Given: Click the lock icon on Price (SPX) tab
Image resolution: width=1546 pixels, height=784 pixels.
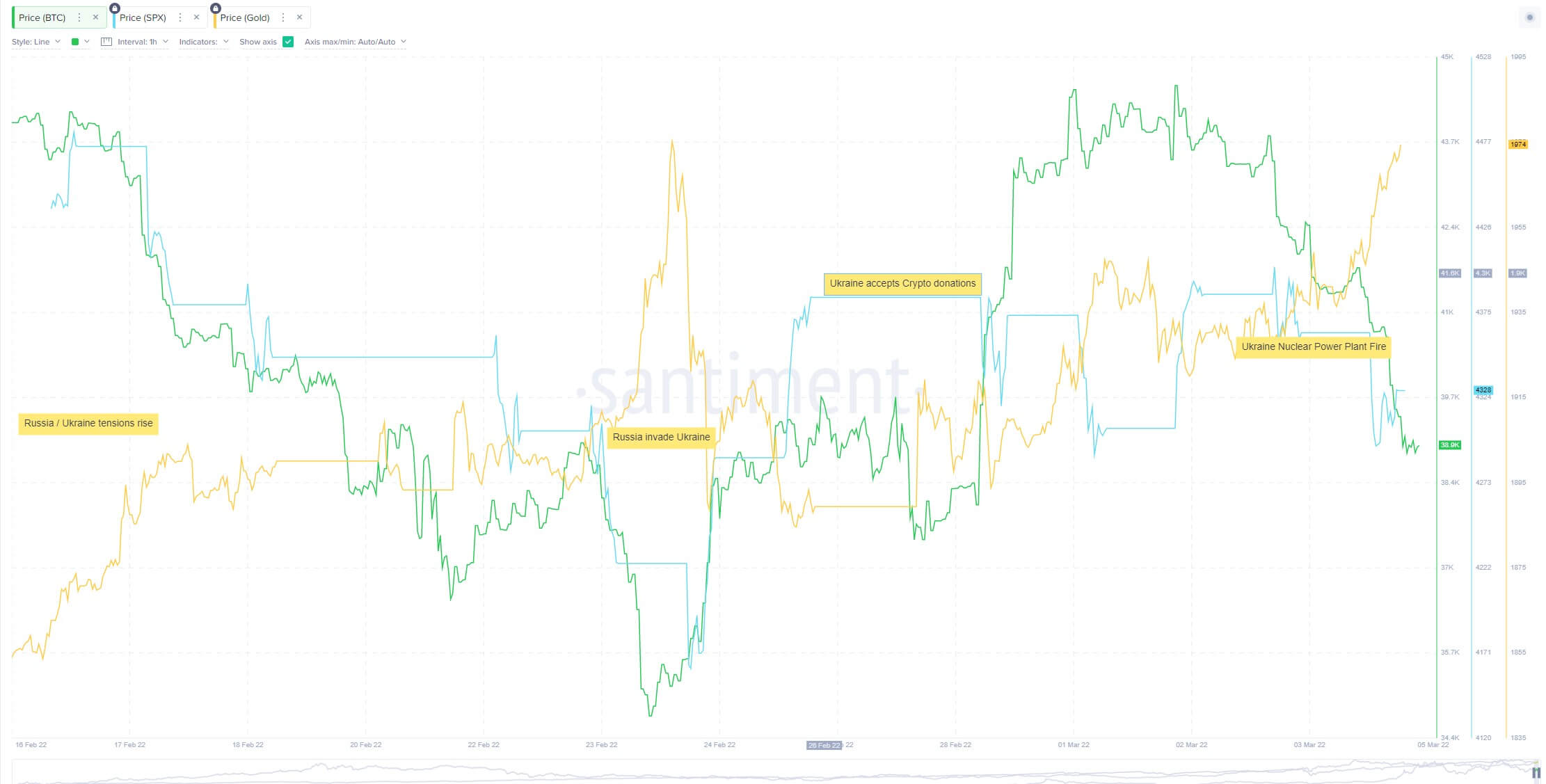Looking at the screenshot, I should pyautogui.click(x=113, y=8).
